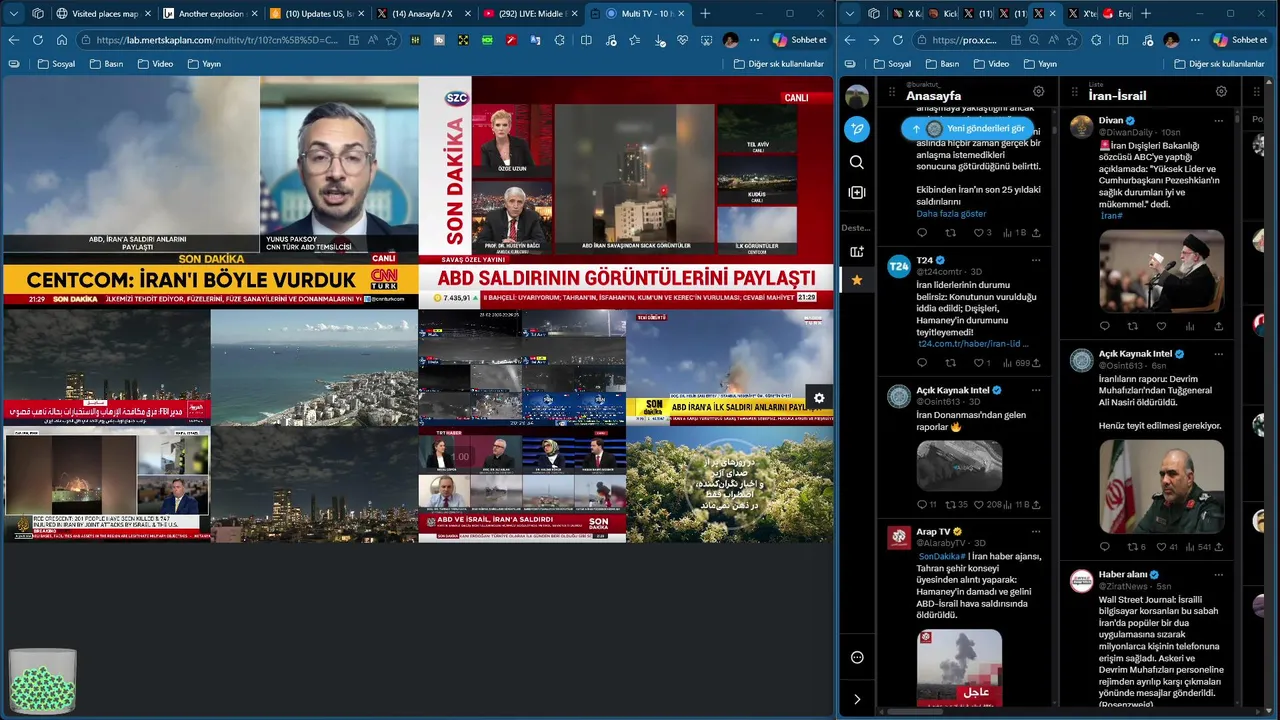The width and height of the screenshot is (1280, 720).
Task: Click the Multi TV settings gear on video grid
Action: pyautogui.click(x=819, y=398)
